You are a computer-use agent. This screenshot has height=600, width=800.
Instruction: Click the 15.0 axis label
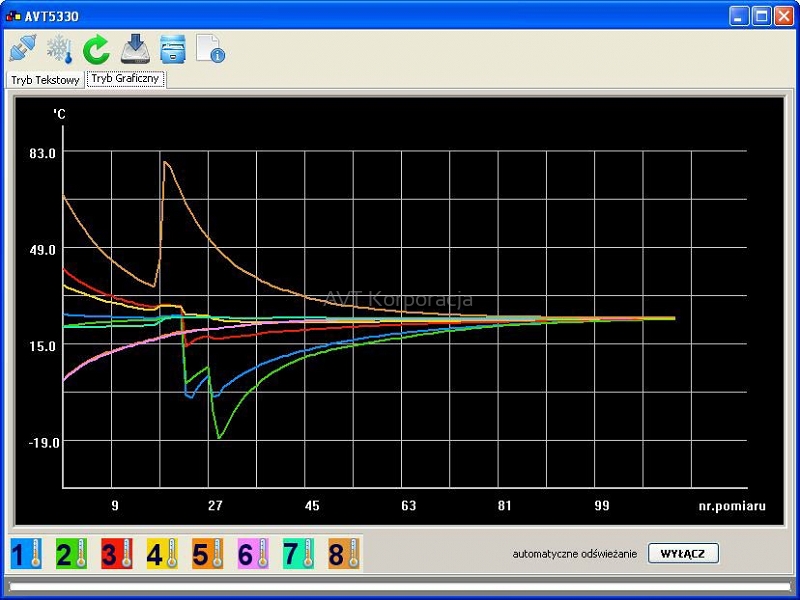point(42,346)
